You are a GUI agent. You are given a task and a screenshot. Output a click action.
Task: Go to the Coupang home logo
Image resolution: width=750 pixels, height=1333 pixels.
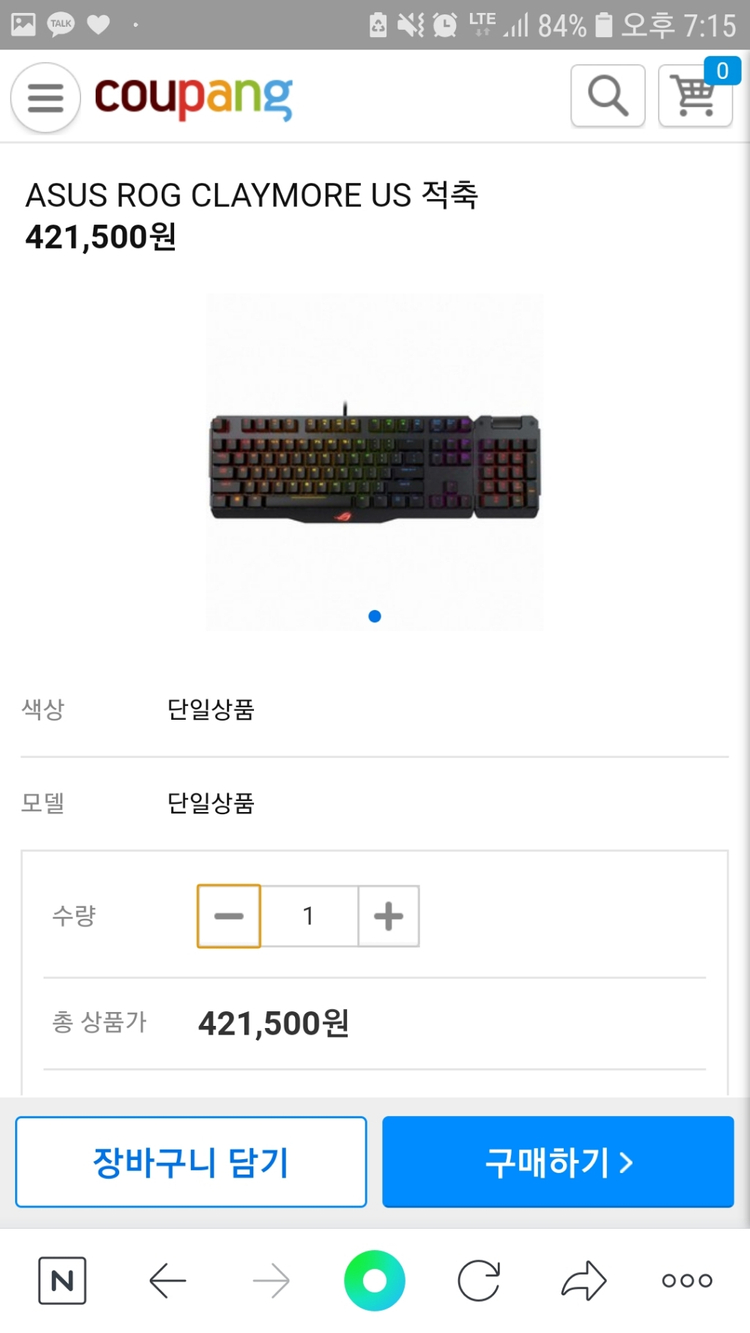point(193,98)
